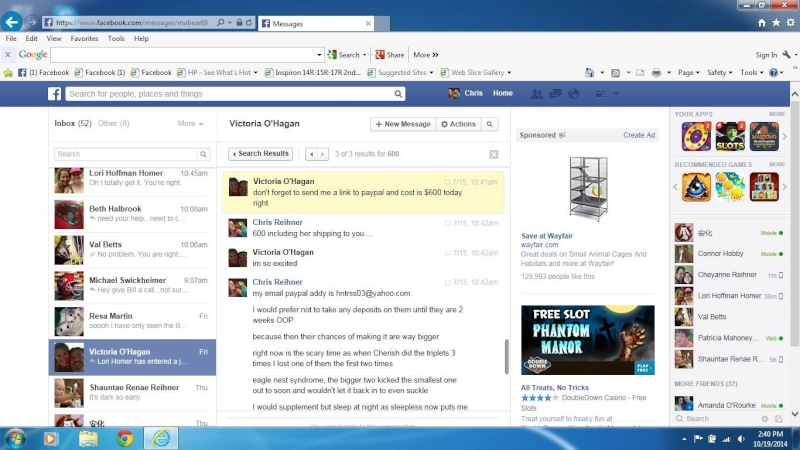Click the Google toolbar wrench icon
The width and height of the screenshot is (800, 450).
click(786, 55)
